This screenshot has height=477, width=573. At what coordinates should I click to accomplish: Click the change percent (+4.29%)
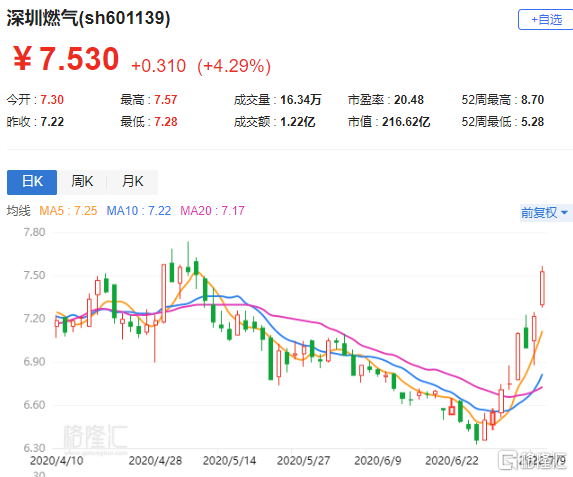coord(234,66)
